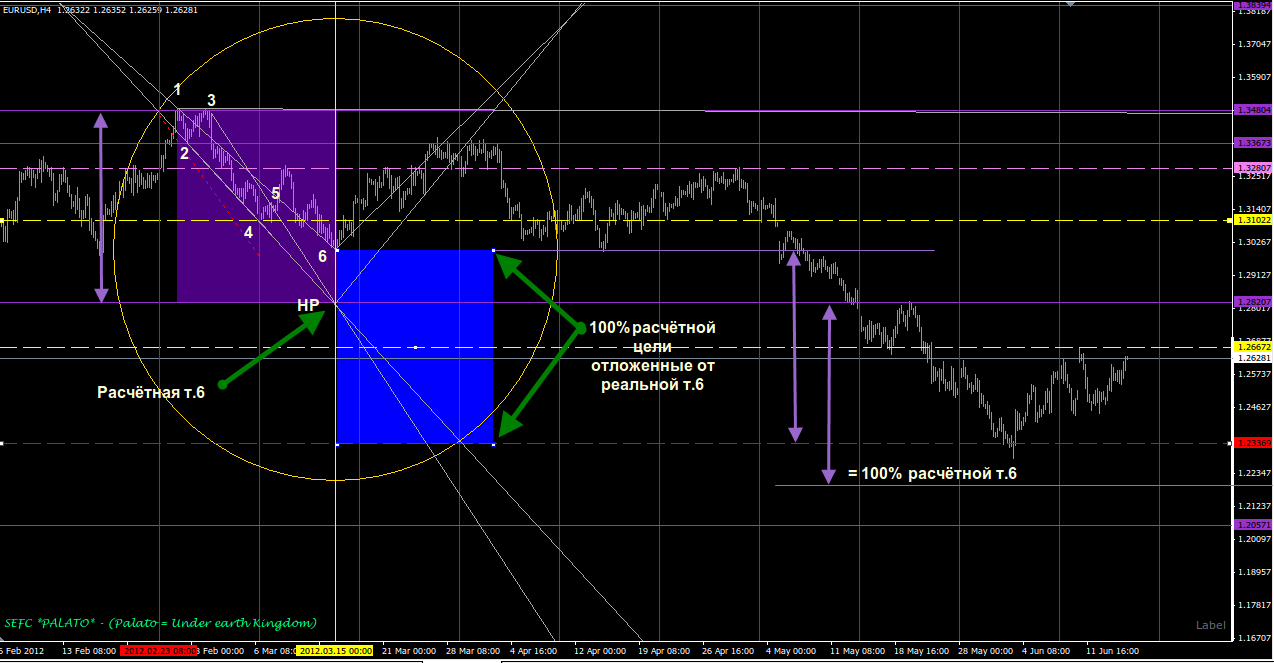Click the 1.34804 purple price label

pyautogui.click(x=1253, y=110)
